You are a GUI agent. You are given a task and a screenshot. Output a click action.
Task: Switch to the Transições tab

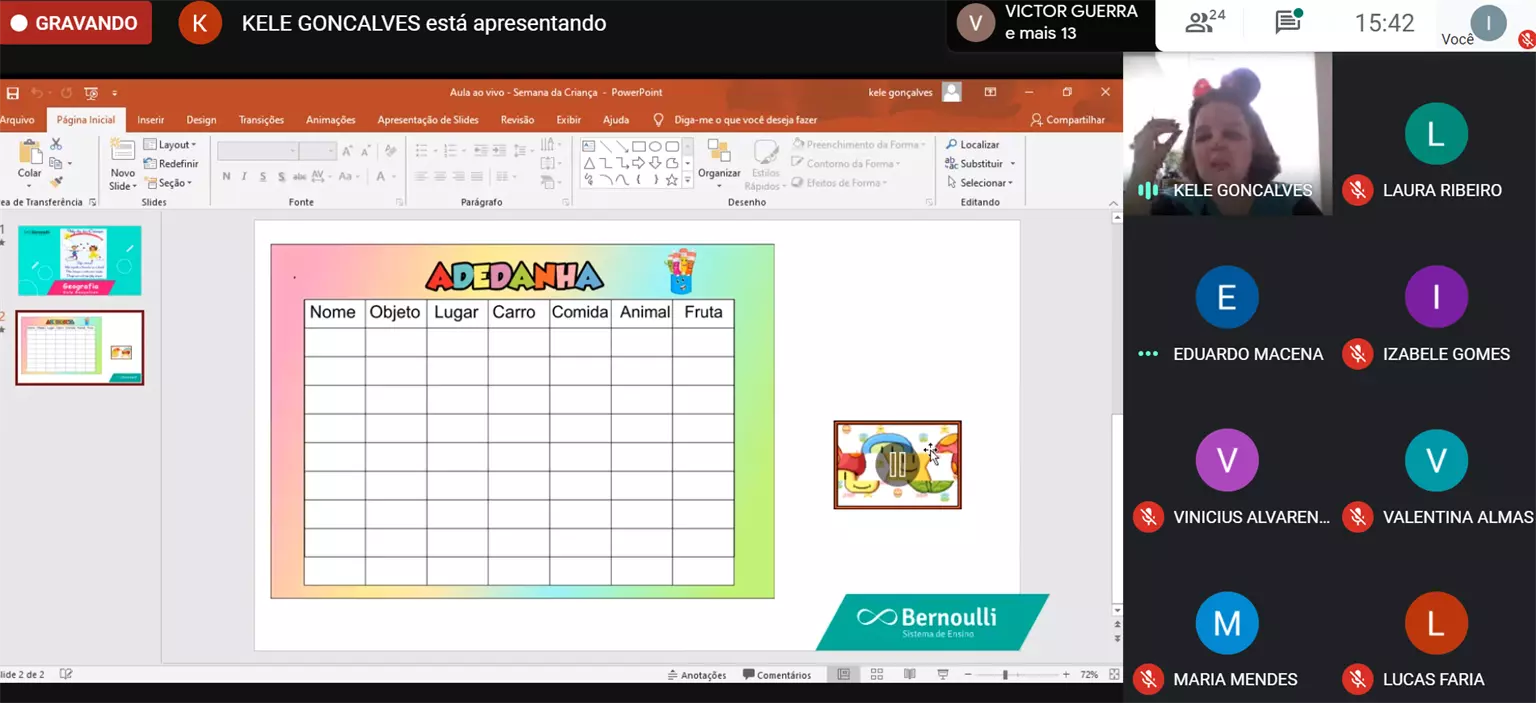pos(261,120)
